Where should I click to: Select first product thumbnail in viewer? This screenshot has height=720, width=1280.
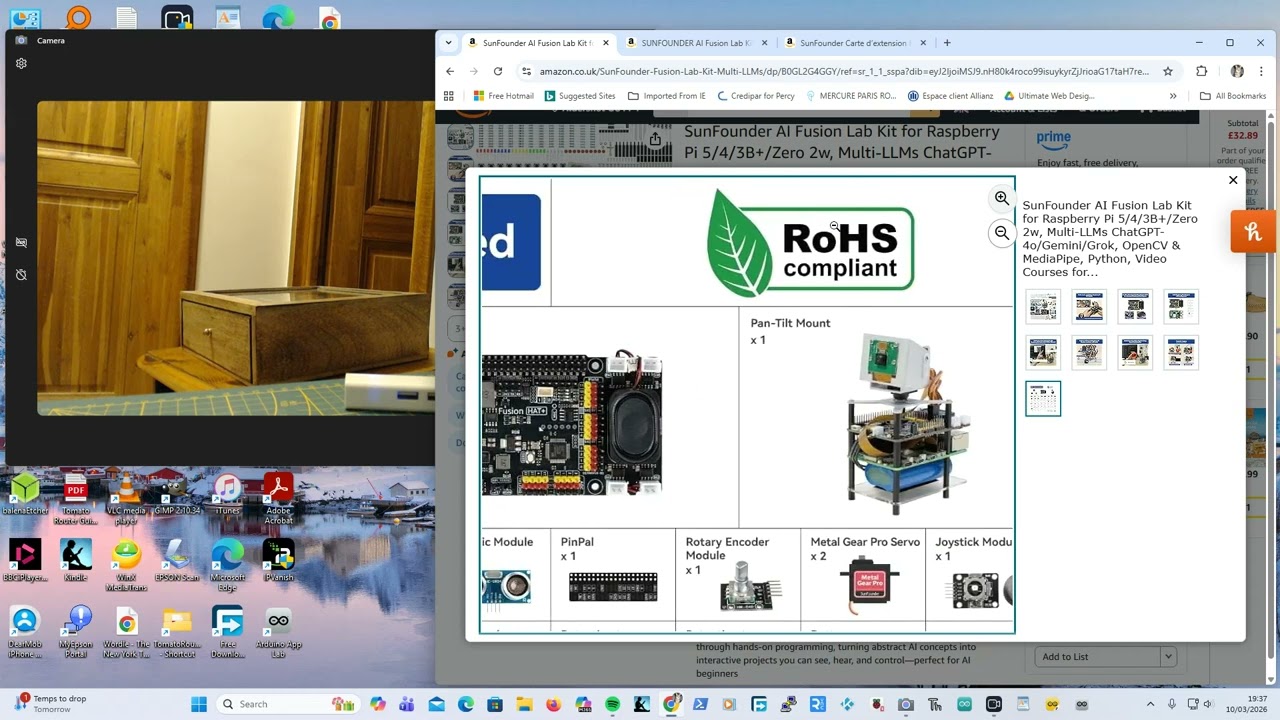[x=1043, y=307]
